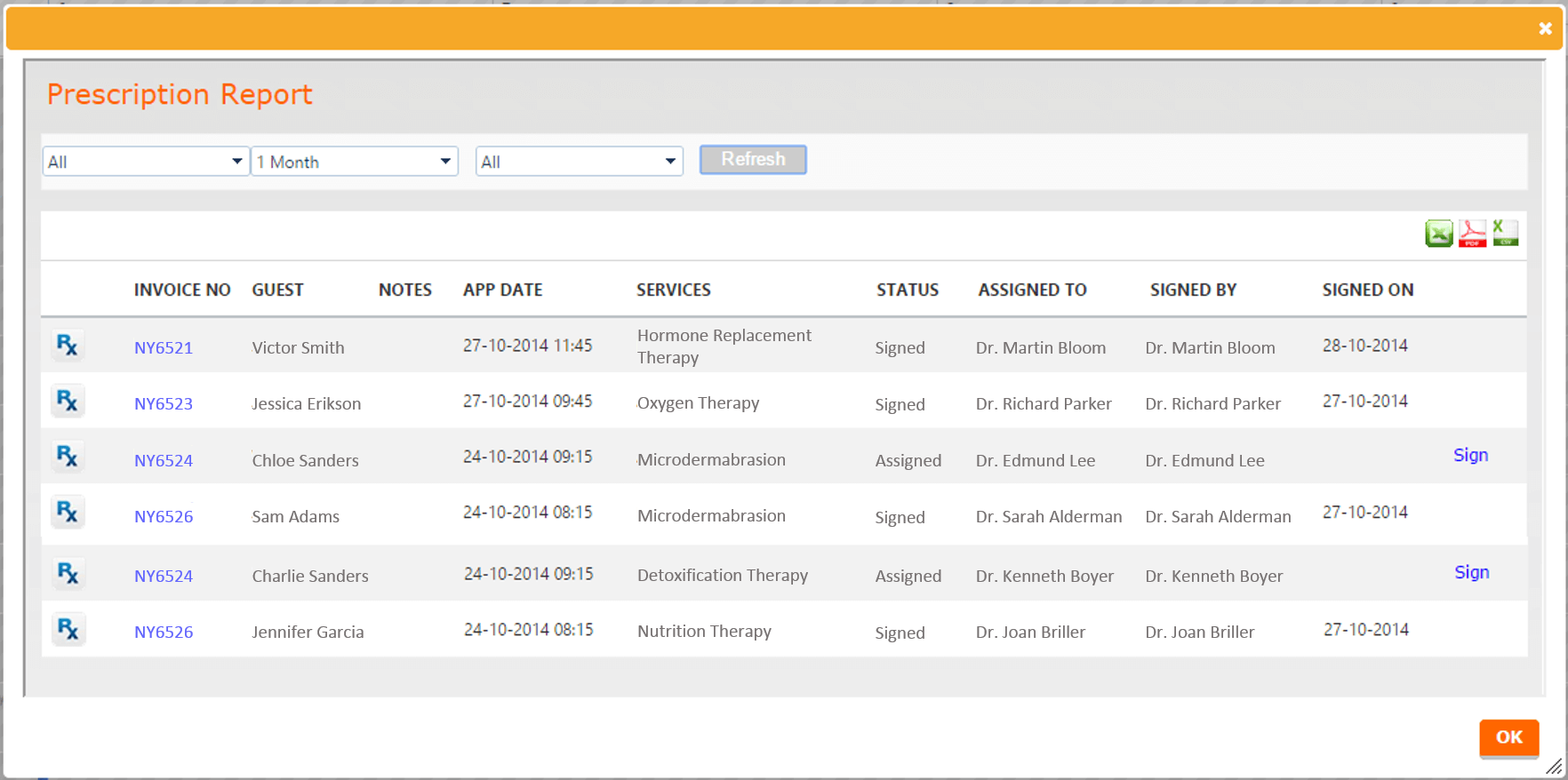Open prescription icon for Chloe Sanders
Image resolution: width=1568 pixels, height=780 pixels.
(68, 457)
